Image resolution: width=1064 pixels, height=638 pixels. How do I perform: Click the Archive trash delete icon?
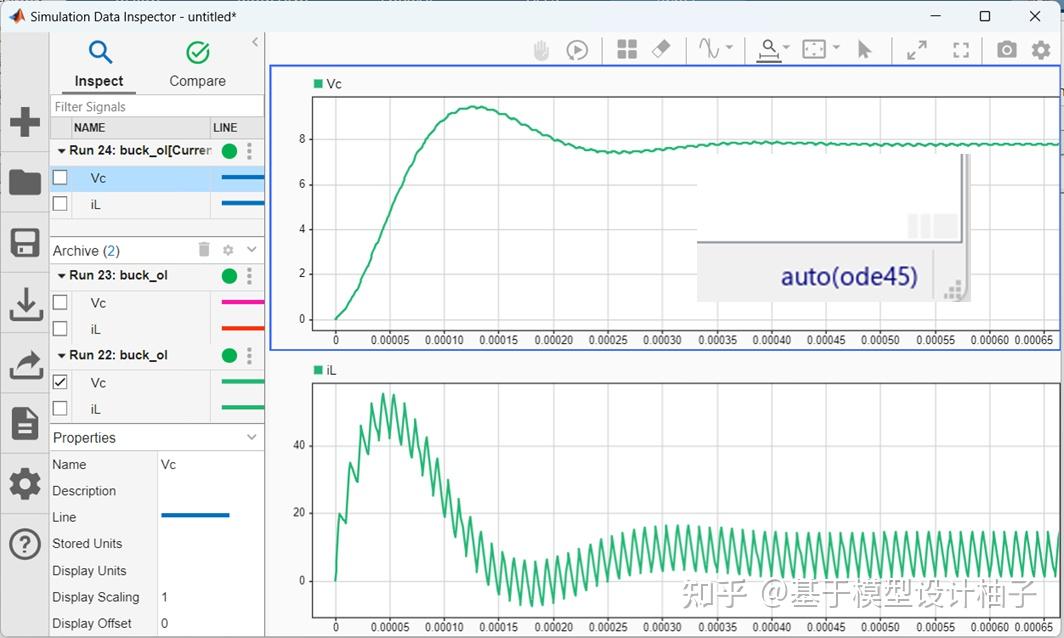point(204,250)
